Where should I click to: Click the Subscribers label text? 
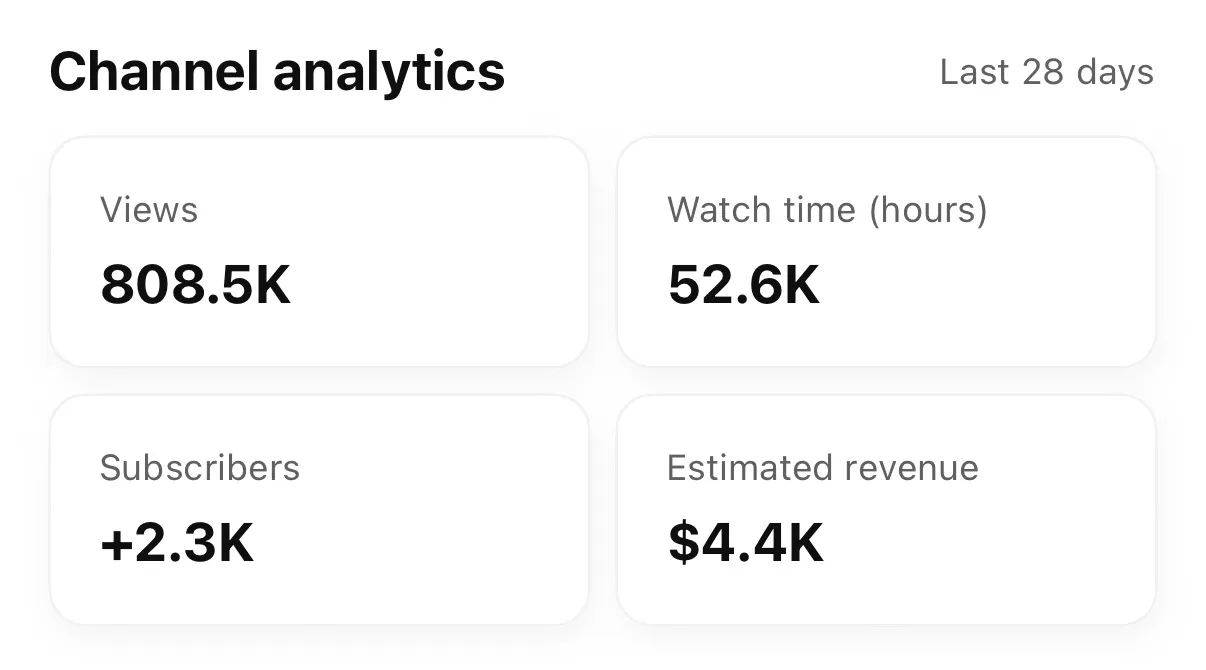(x=200, y=467)
